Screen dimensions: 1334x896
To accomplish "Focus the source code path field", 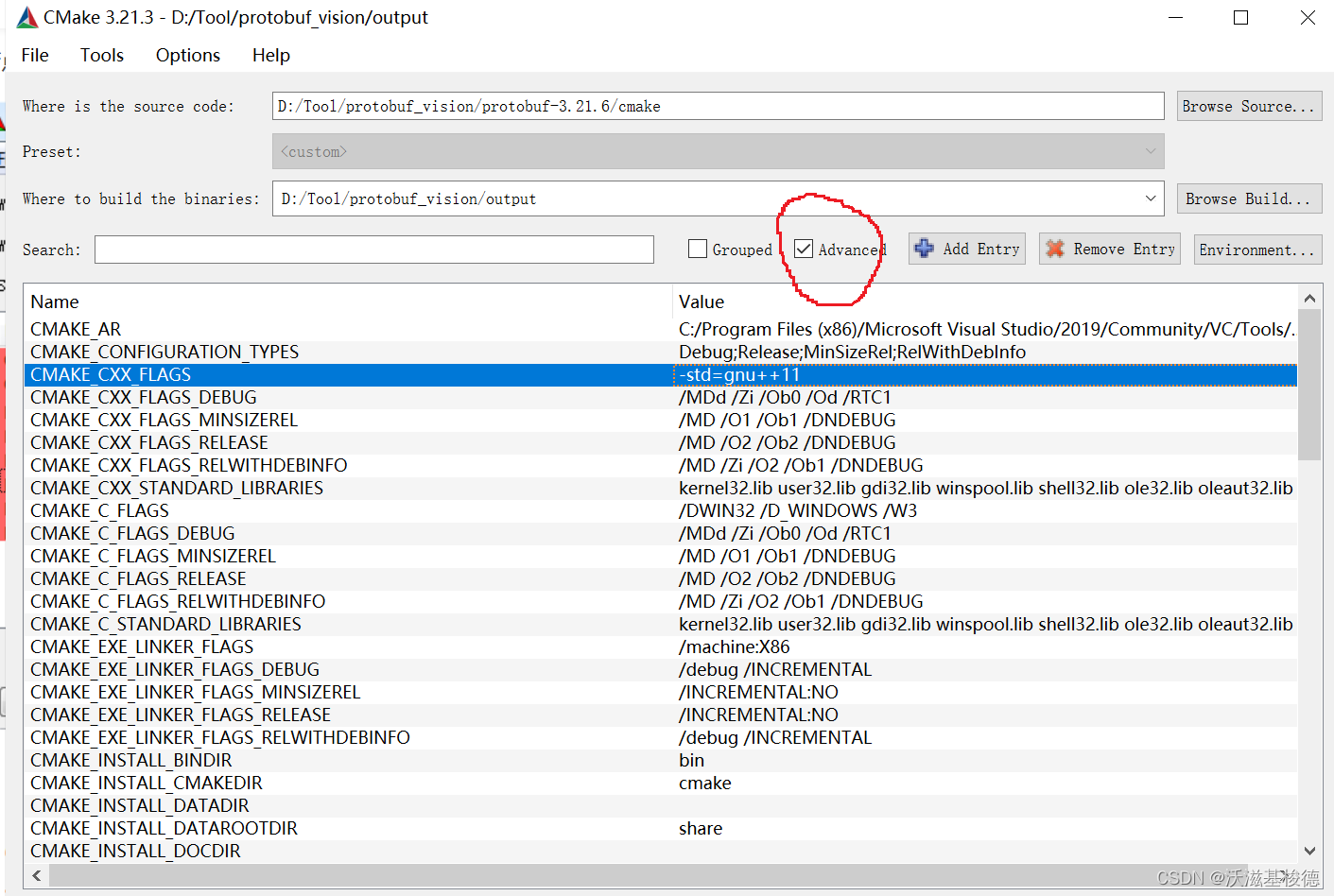I will 718,106.
